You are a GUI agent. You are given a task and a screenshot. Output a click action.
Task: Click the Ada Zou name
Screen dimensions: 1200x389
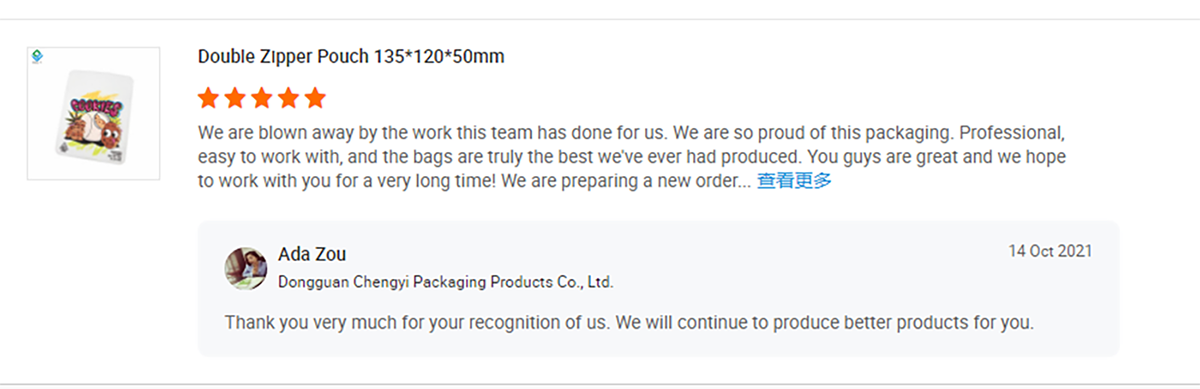(x=312, y=254)
